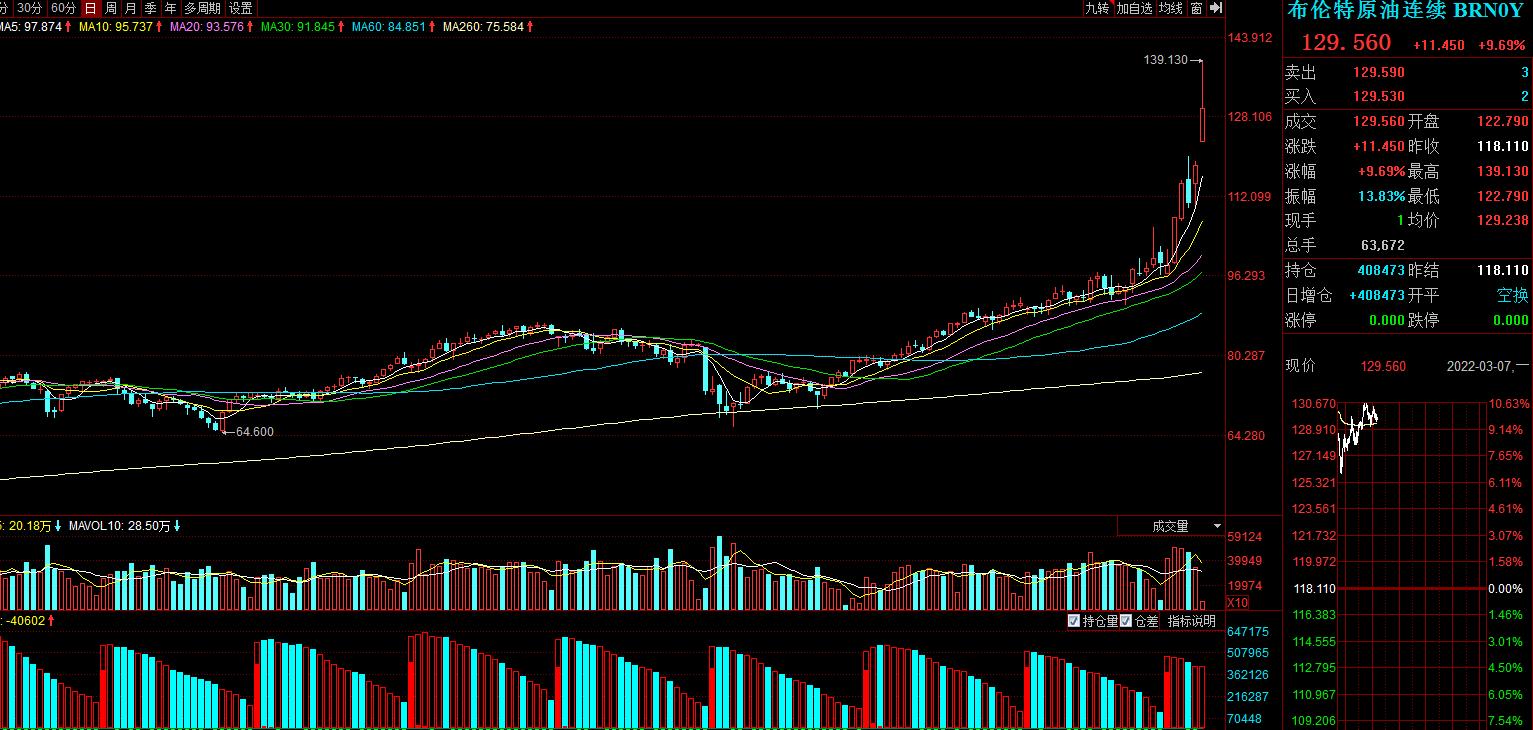The height and width of the screenshot is (730, 1533).
Task: Open the 成交量 indicator dropdown
Action: (x=1171, y=526)
